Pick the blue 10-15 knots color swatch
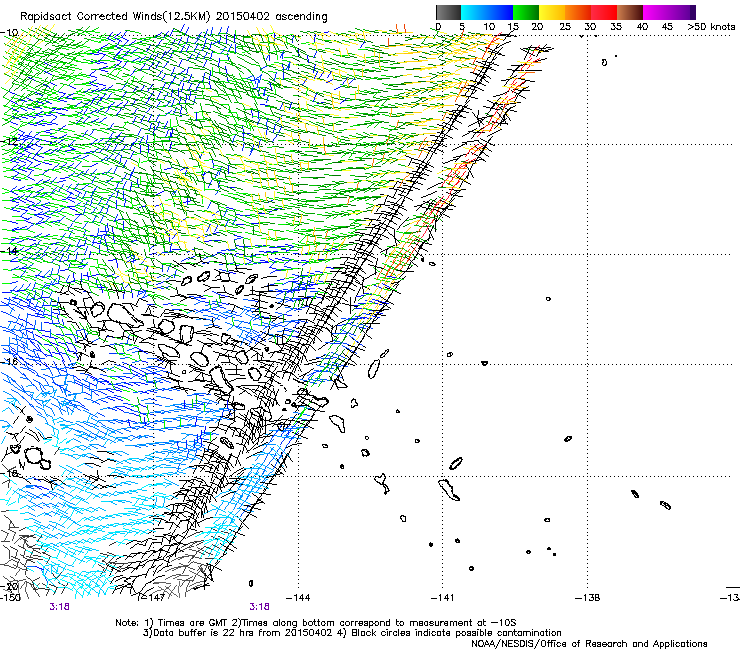 coord(500,12)
